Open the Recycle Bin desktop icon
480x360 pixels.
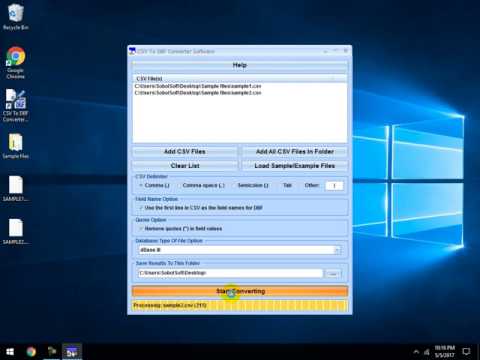15,17
